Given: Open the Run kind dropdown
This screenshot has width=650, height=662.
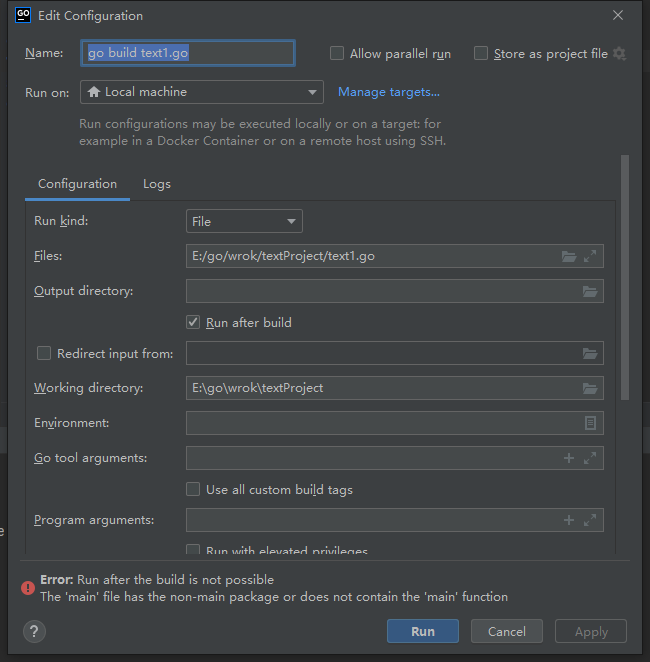Looking at the screenshot, I should pyautogui.click(x=244, y=222).
